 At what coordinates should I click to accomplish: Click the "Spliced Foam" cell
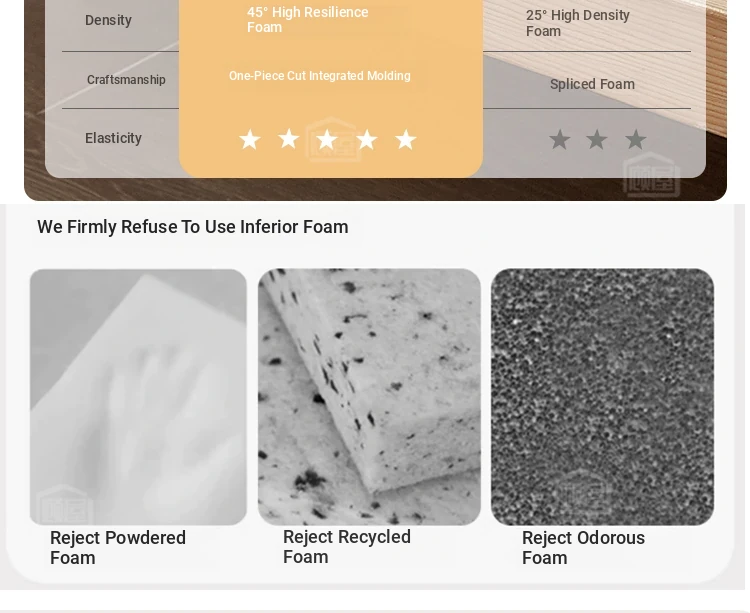tap(592, 84)
